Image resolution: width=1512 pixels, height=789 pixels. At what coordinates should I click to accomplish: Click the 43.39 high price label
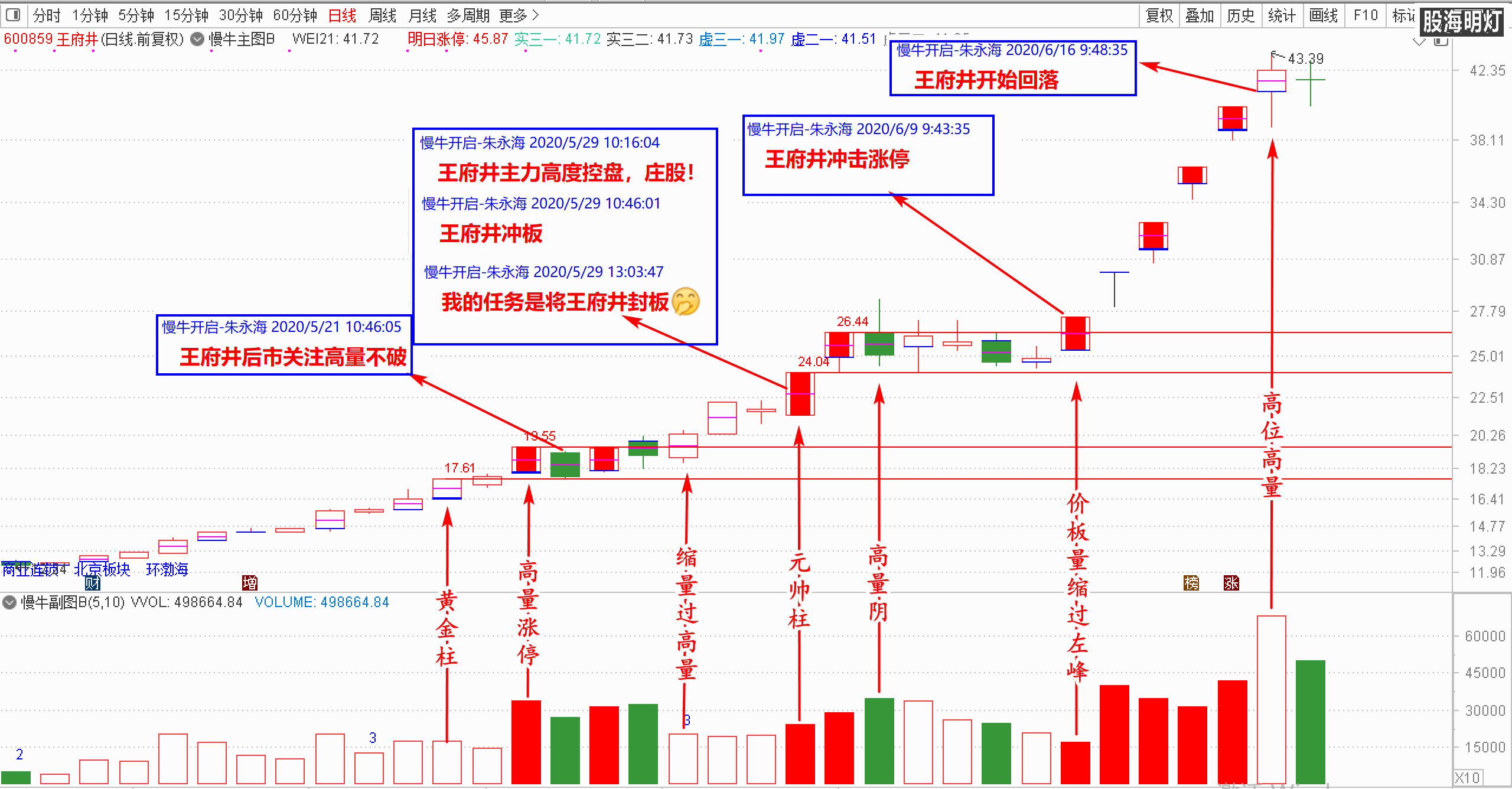[x=1306, y=58]
